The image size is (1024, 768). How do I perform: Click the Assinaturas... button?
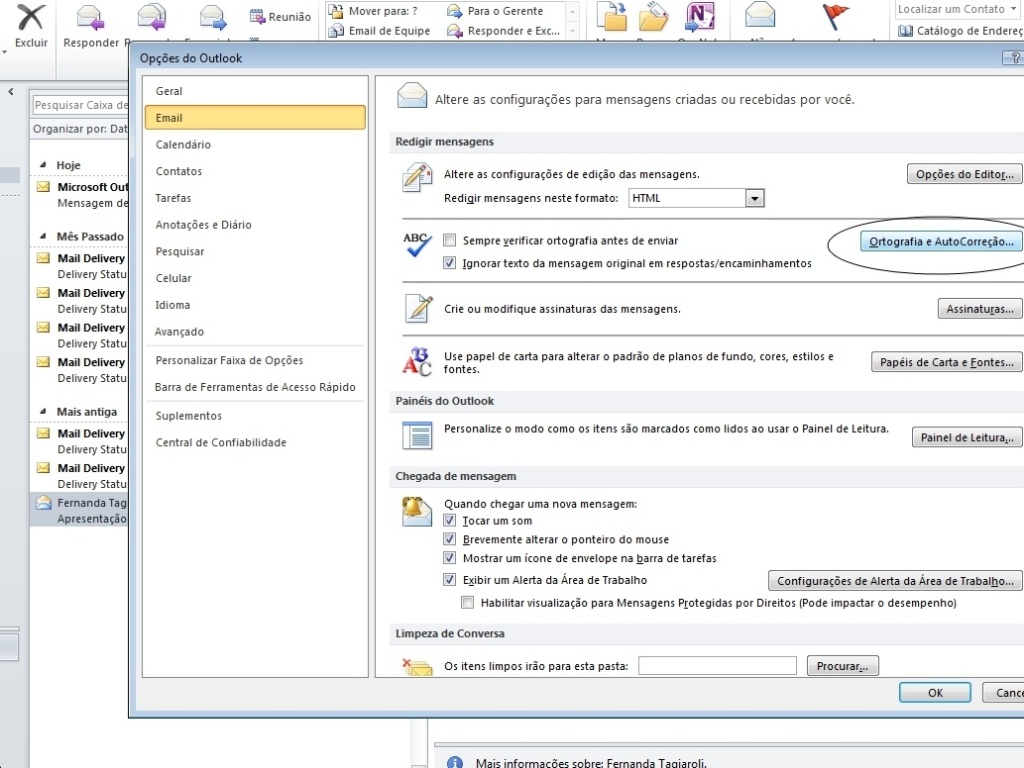tap(979, 309)
